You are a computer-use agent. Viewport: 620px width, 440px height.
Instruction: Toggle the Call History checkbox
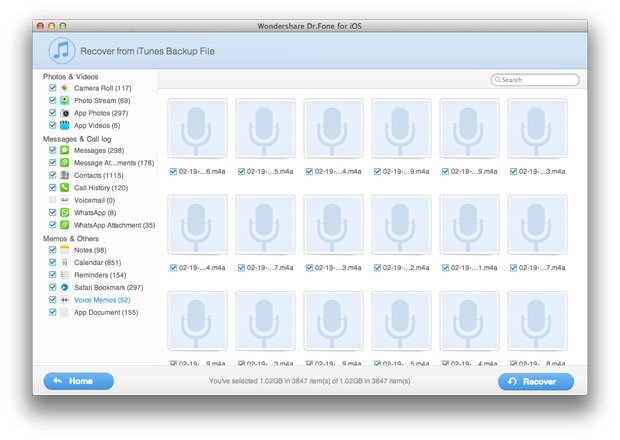pyautogui.click(x=52, y=187)
